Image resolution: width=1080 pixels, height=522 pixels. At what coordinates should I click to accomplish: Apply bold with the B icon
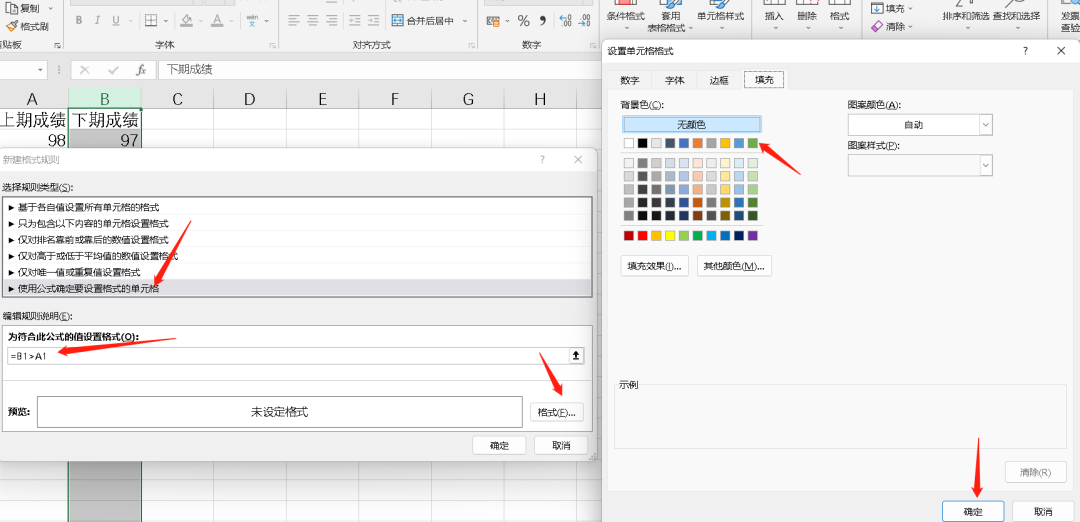[80, 21]
